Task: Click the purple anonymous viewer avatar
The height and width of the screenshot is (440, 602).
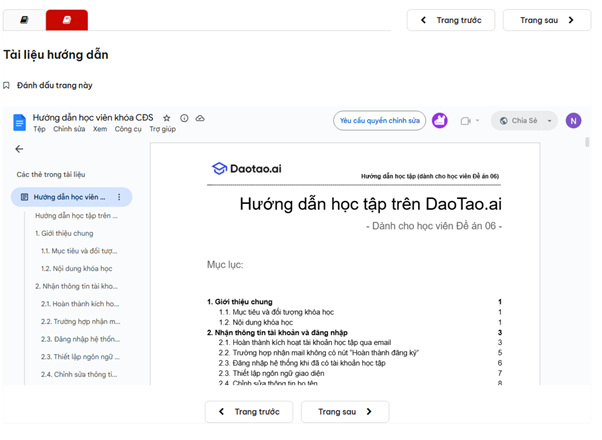Action: pyautogui.click(x=440, y=121)
